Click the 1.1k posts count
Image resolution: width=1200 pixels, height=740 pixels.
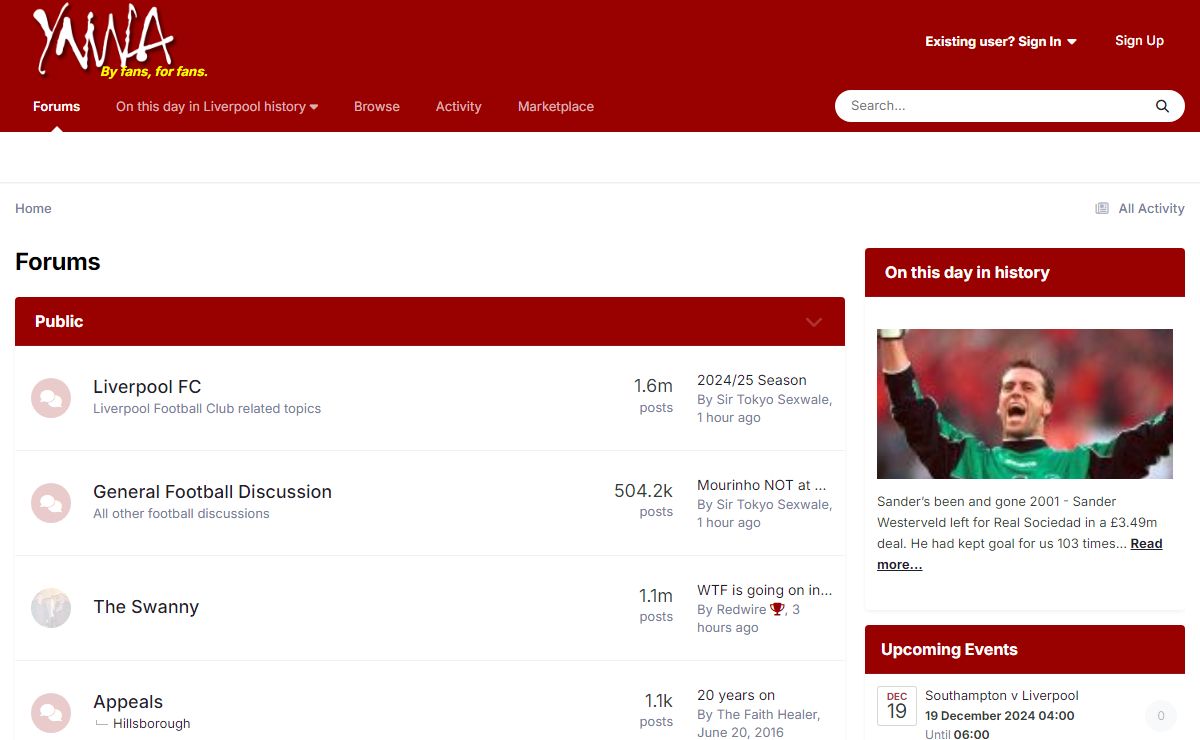click(x=659, y=701)
